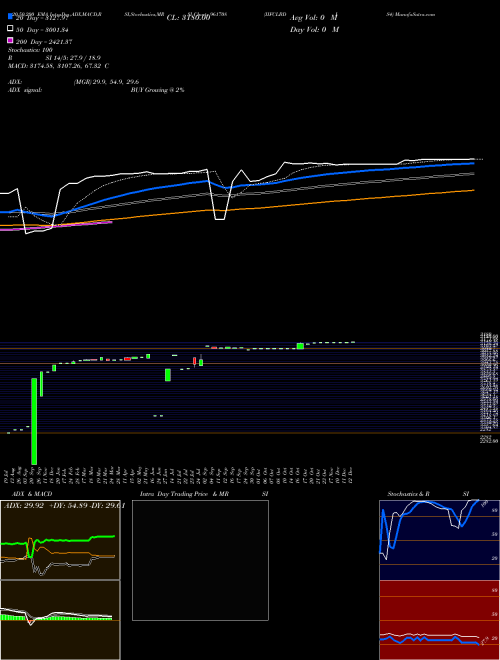Image resolution: width=500 pixels, height=660 pixels.
Task: Click the 'ADX signal:' label
Action: (x=25, y=90)
